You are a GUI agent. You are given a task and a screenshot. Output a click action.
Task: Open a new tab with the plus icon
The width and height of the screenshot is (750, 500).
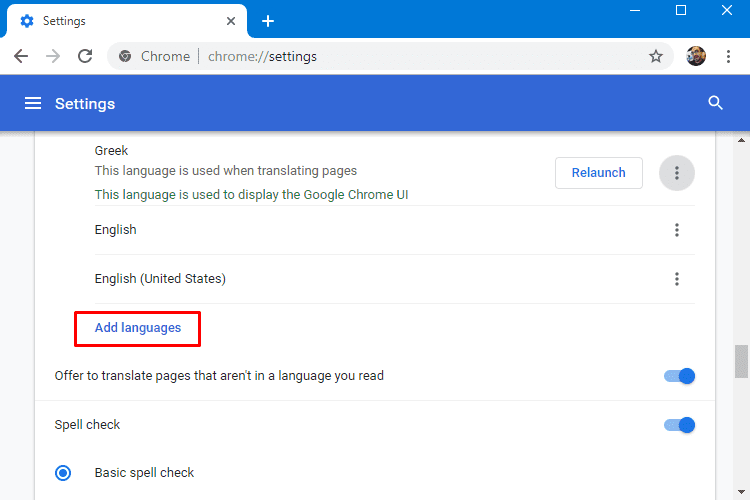point(268,21)
